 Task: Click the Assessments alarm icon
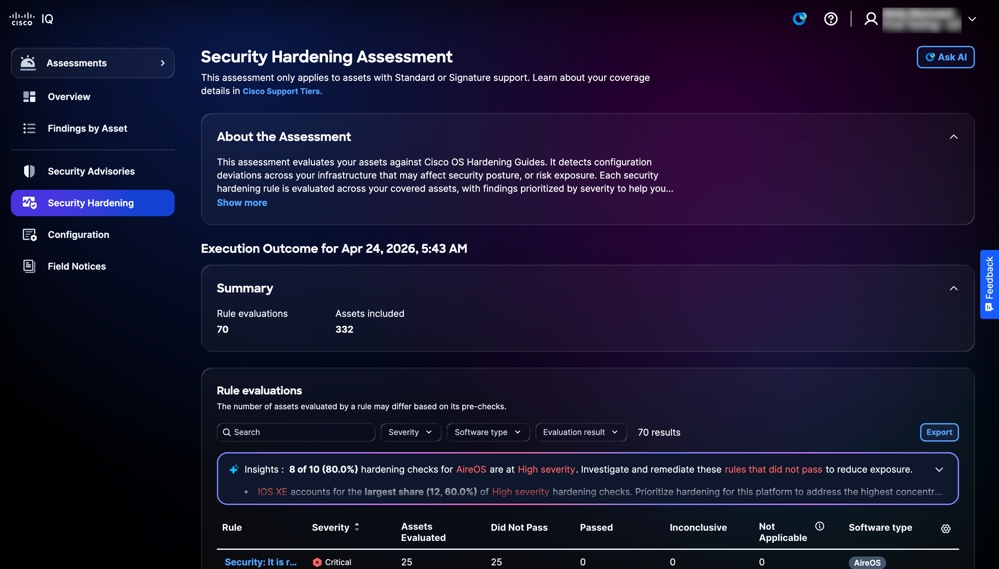[27, 63]
